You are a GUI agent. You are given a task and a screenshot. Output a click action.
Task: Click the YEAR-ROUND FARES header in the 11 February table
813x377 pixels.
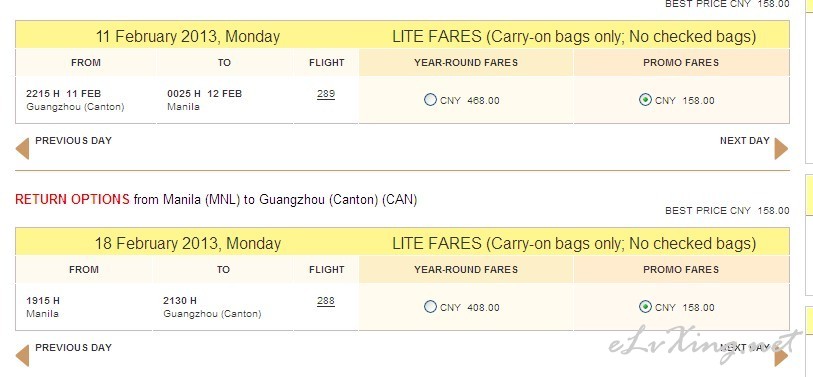pos(466,63)
